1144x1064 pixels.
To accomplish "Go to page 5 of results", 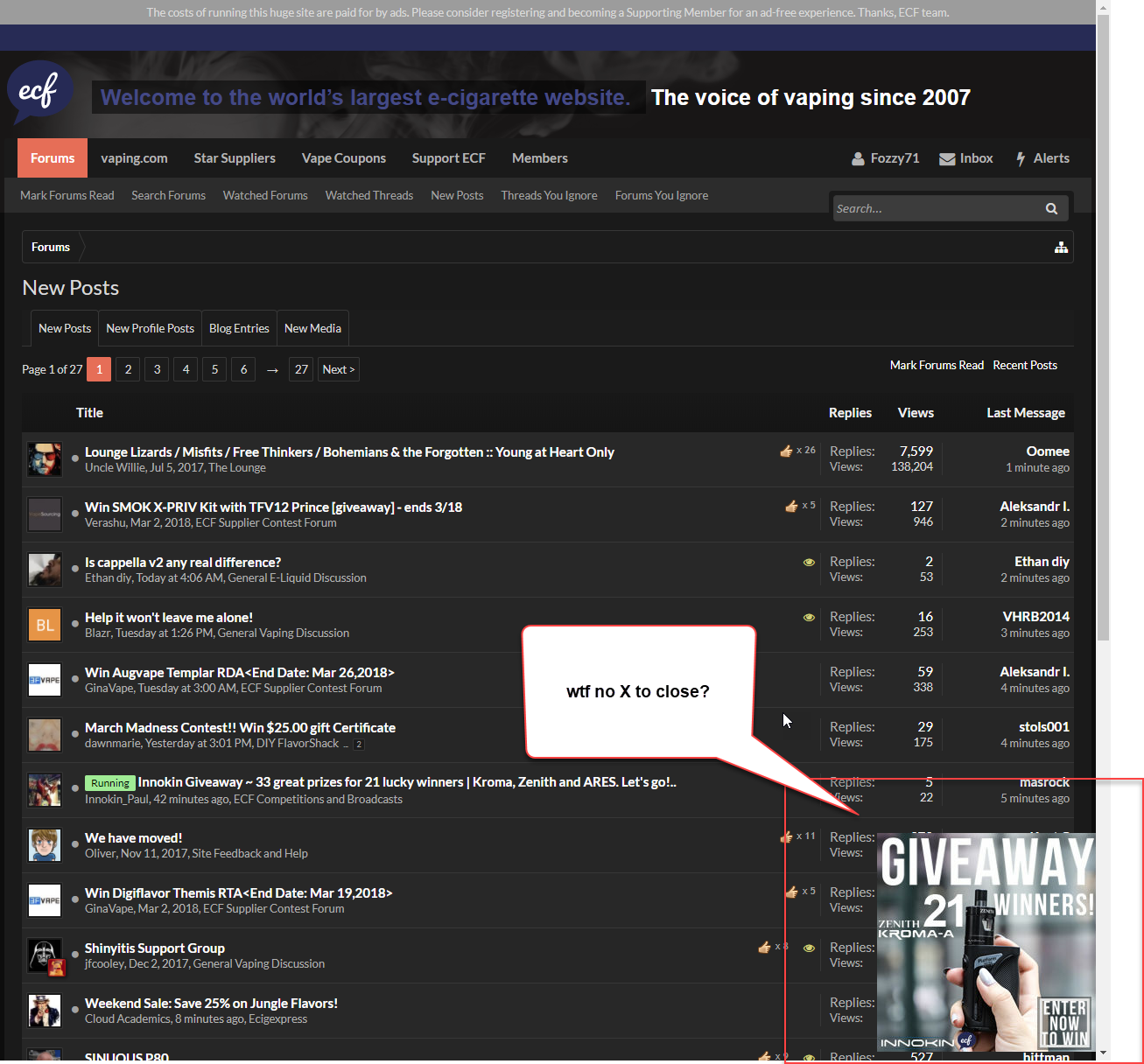I will pos(214,369).
